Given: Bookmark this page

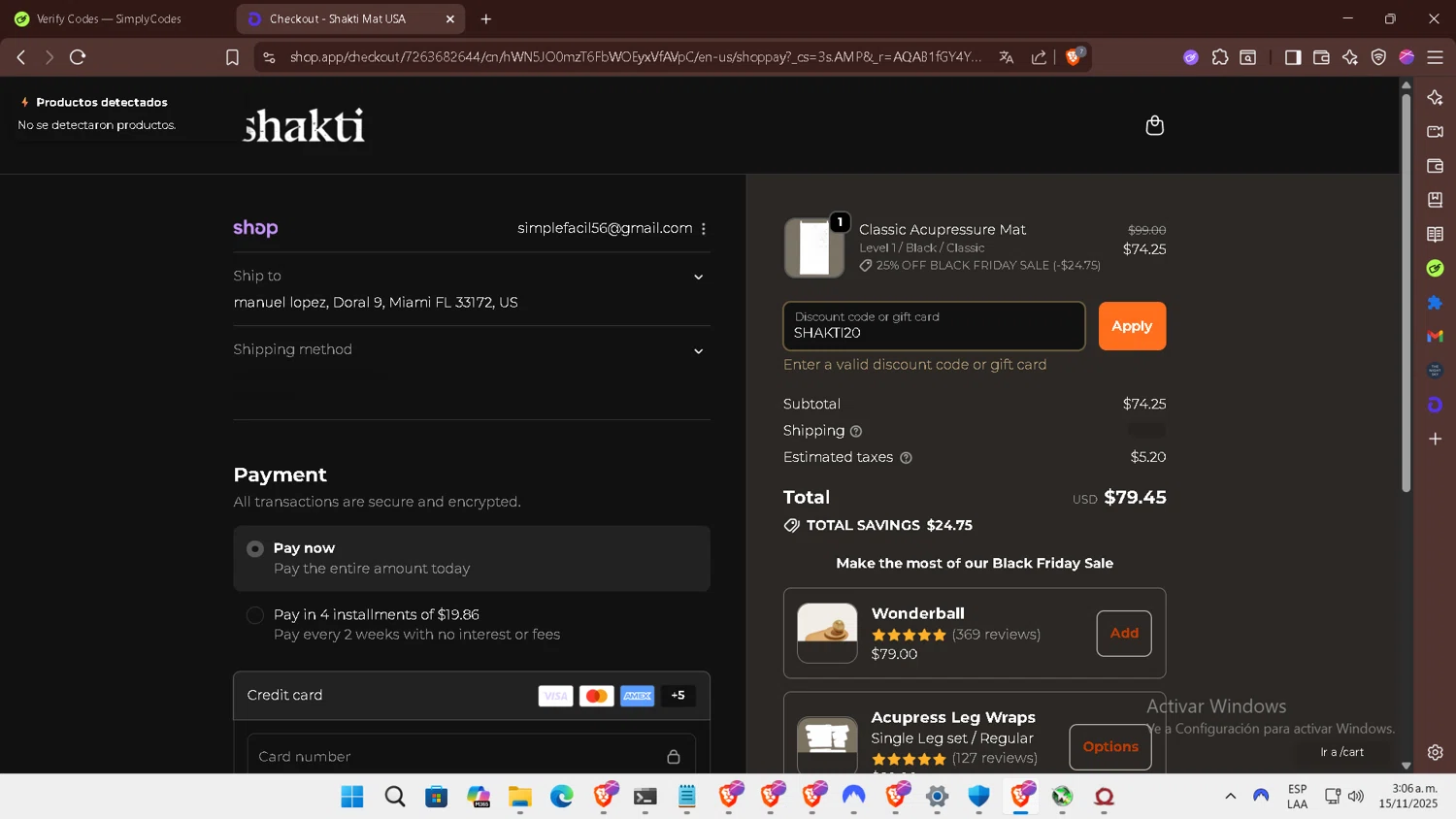Looking at the screenshot, I should [232, 57].
